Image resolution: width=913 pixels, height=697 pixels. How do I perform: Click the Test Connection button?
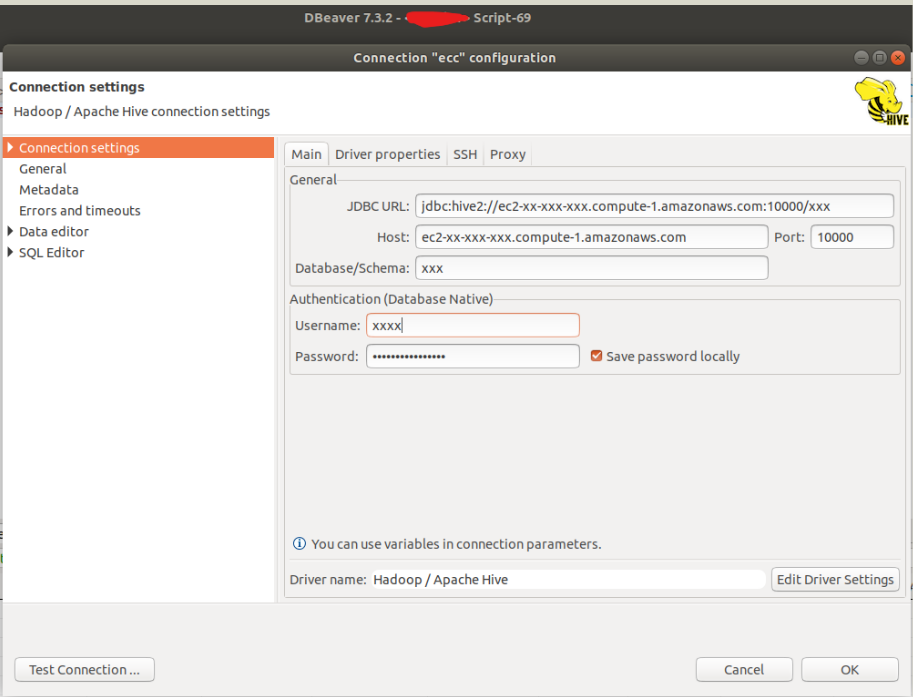84,669
